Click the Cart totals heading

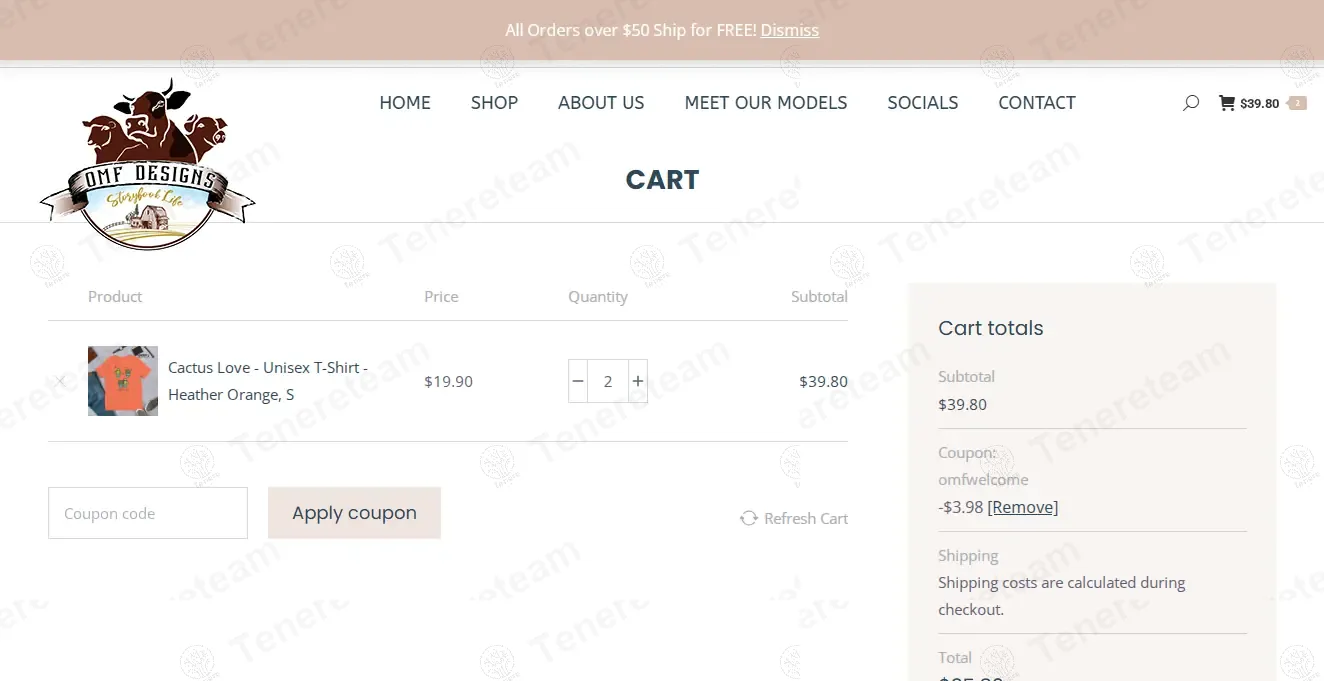click(x=991, y=328)
